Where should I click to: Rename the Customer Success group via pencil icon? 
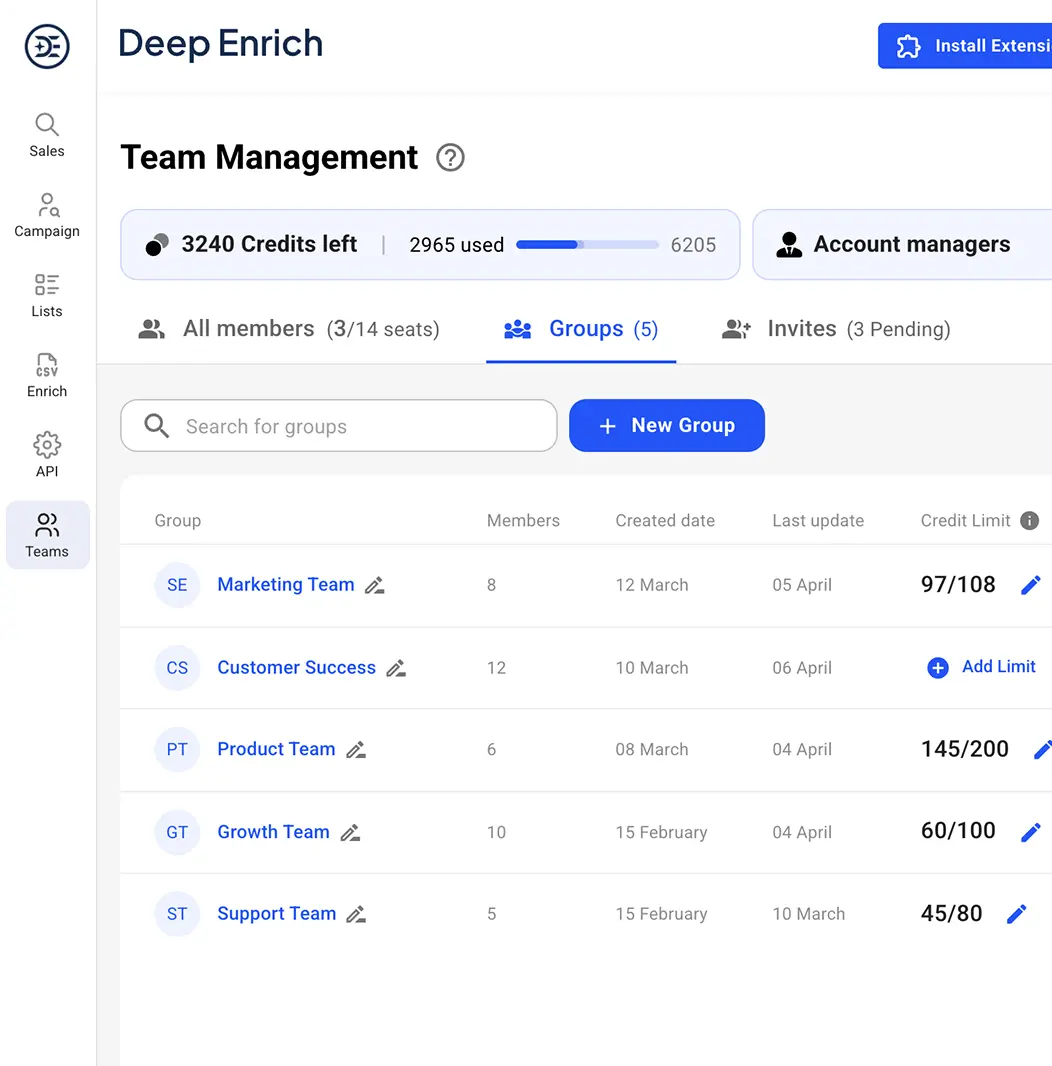396,668
